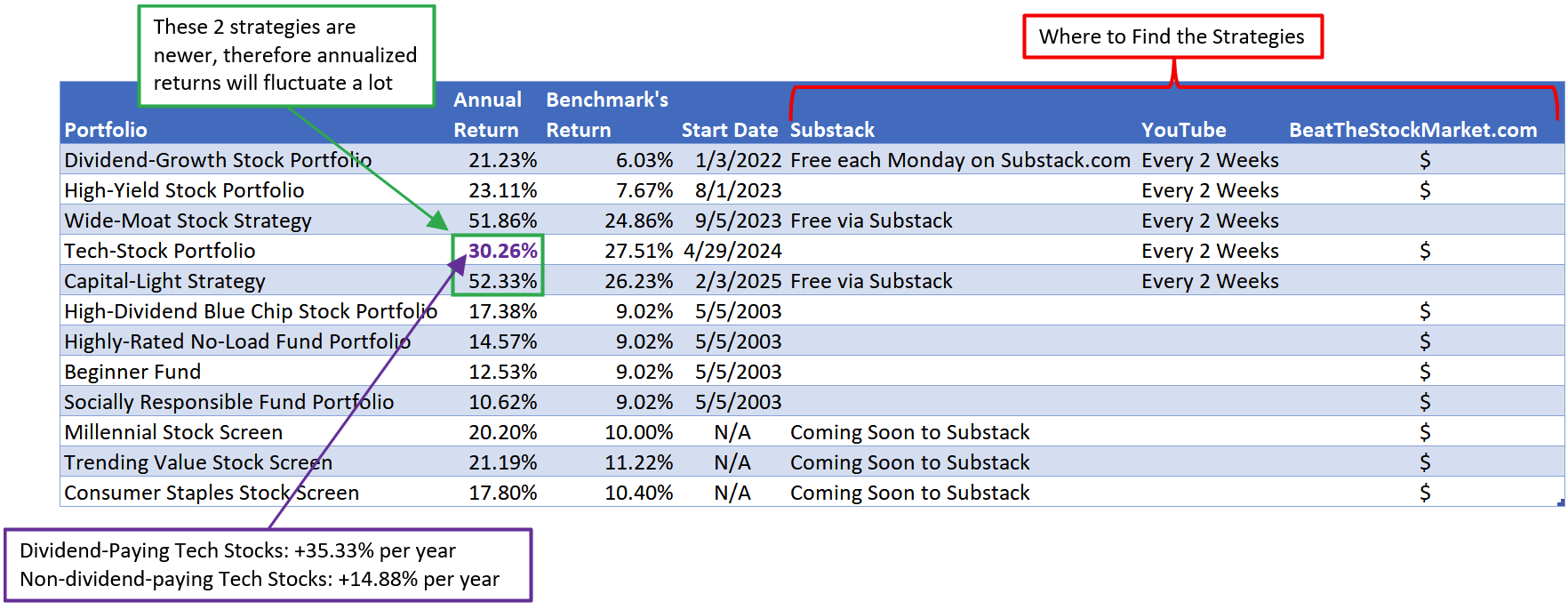Click the Tech-Stock Portfolio name cell
The width and height of the screenshot is (1568, 610).
(160, 251)
